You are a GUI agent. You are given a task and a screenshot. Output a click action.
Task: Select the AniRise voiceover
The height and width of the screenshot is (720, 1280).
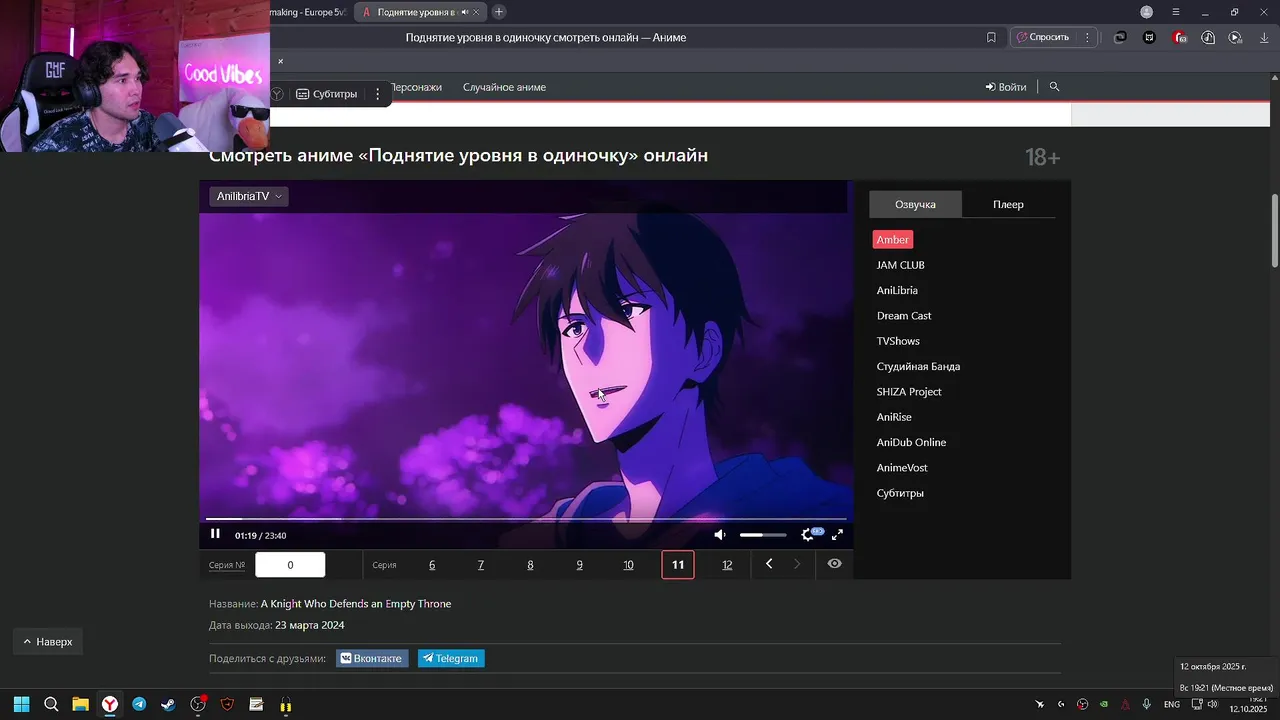(894, 417)
